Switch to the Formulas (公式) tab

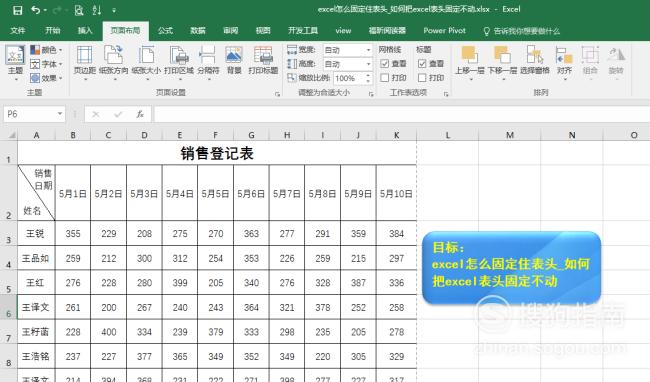(165, 31)
